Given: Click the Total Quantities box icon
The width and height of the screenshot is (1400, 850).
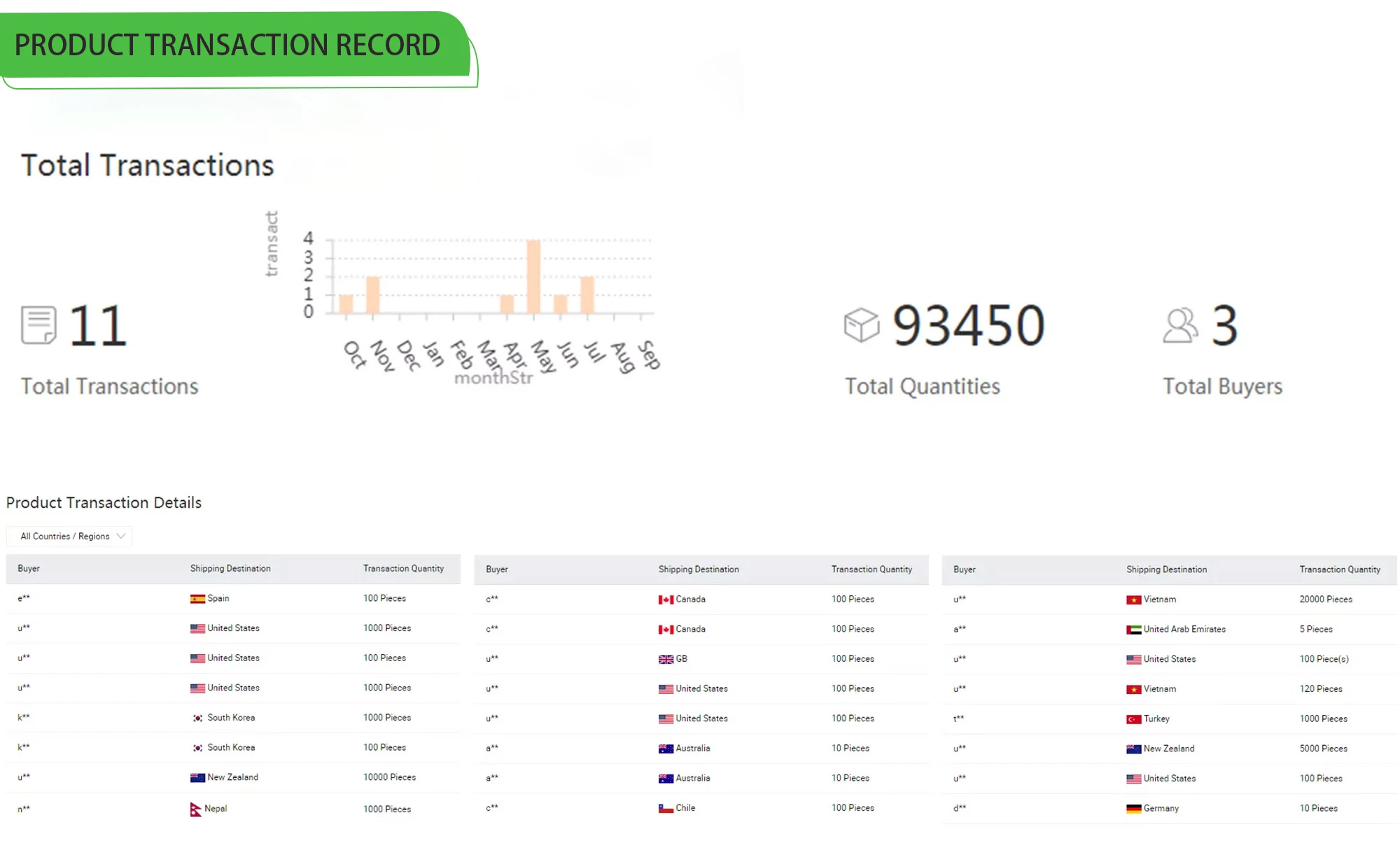Looking at the screenshot, I should coord(861,325).
